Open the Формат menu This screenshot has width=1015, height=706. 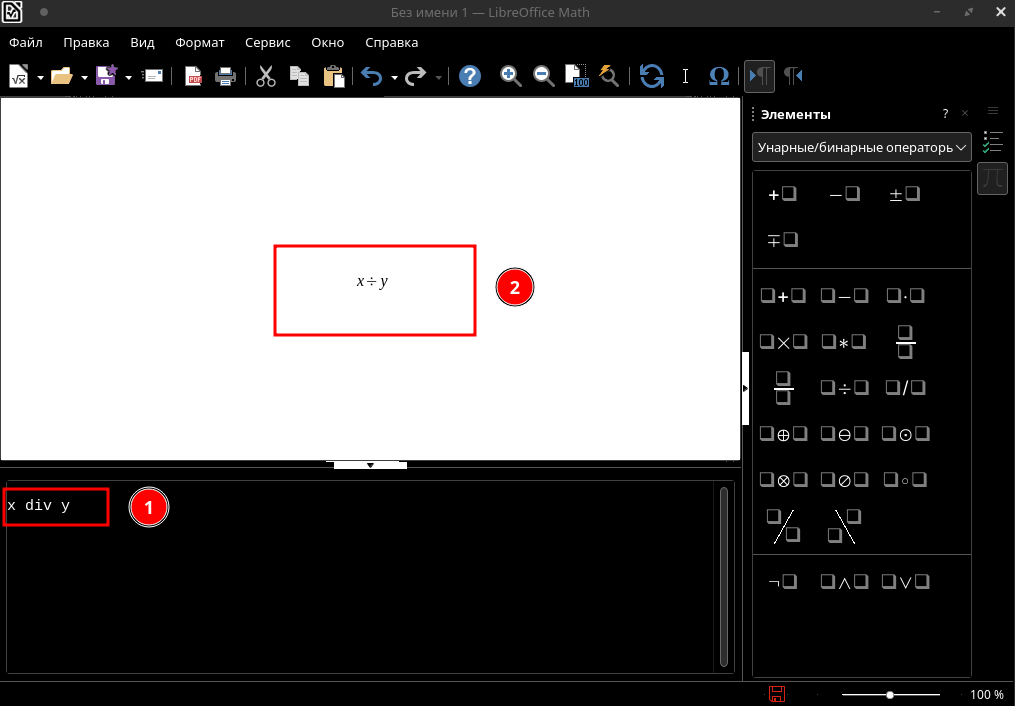pos(200,43)
